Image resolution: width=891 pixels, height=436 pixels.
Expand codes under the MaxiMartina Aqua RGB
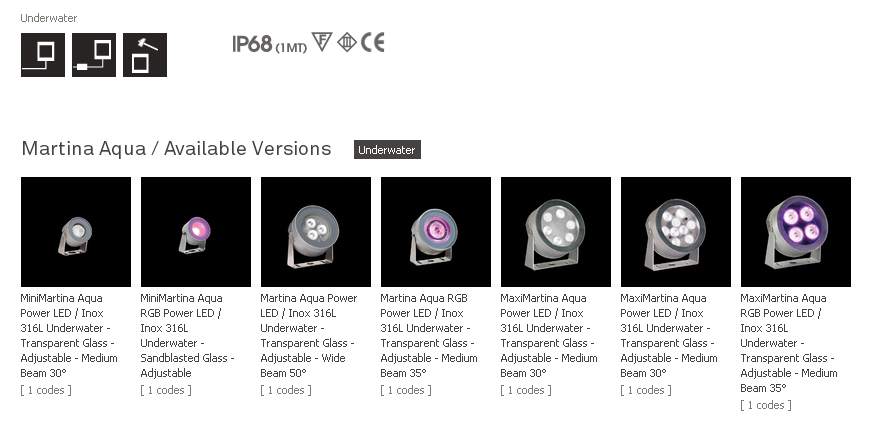point(765,405)
